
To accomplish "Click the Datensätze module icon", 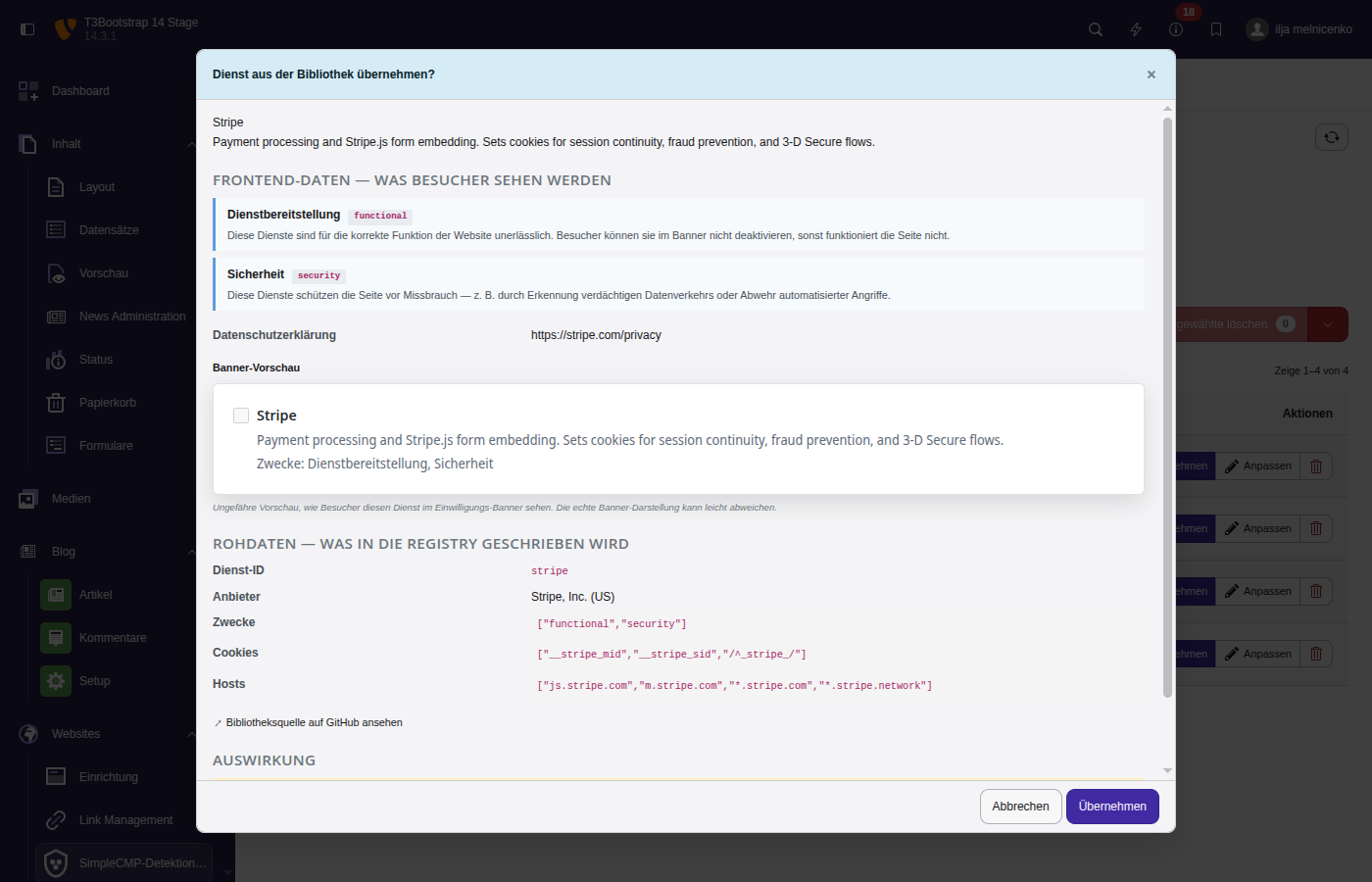I will click(56, 230).
